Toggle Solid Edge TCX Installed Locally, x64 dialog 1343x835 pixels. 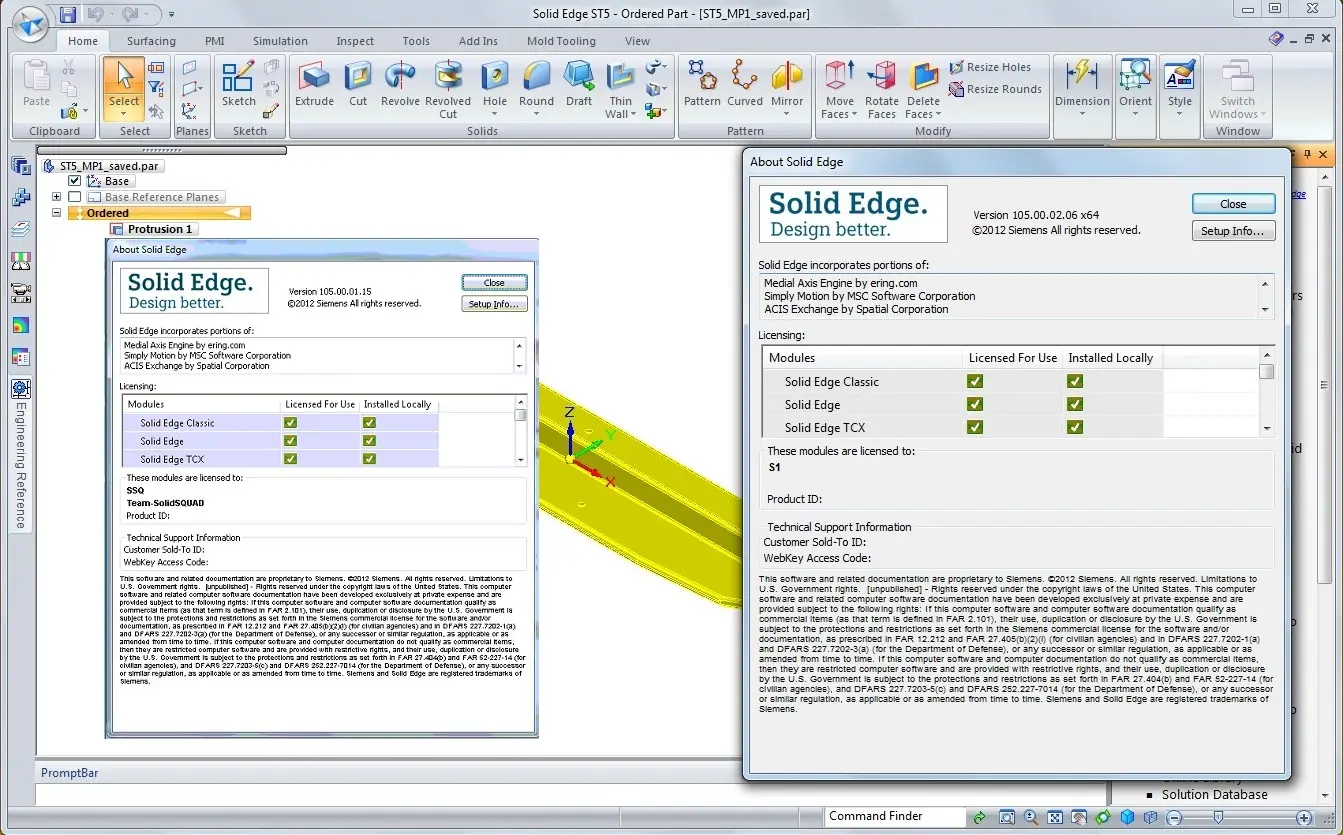[x=1075, y=427]
